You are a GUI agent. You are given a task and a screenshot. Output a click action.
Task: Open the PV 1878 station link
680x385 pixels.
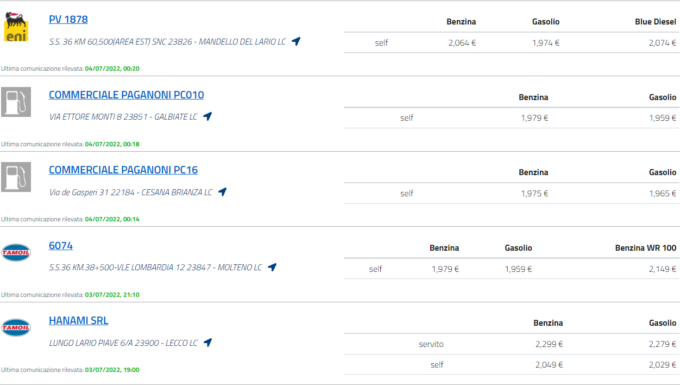click(x=68, y=20)
